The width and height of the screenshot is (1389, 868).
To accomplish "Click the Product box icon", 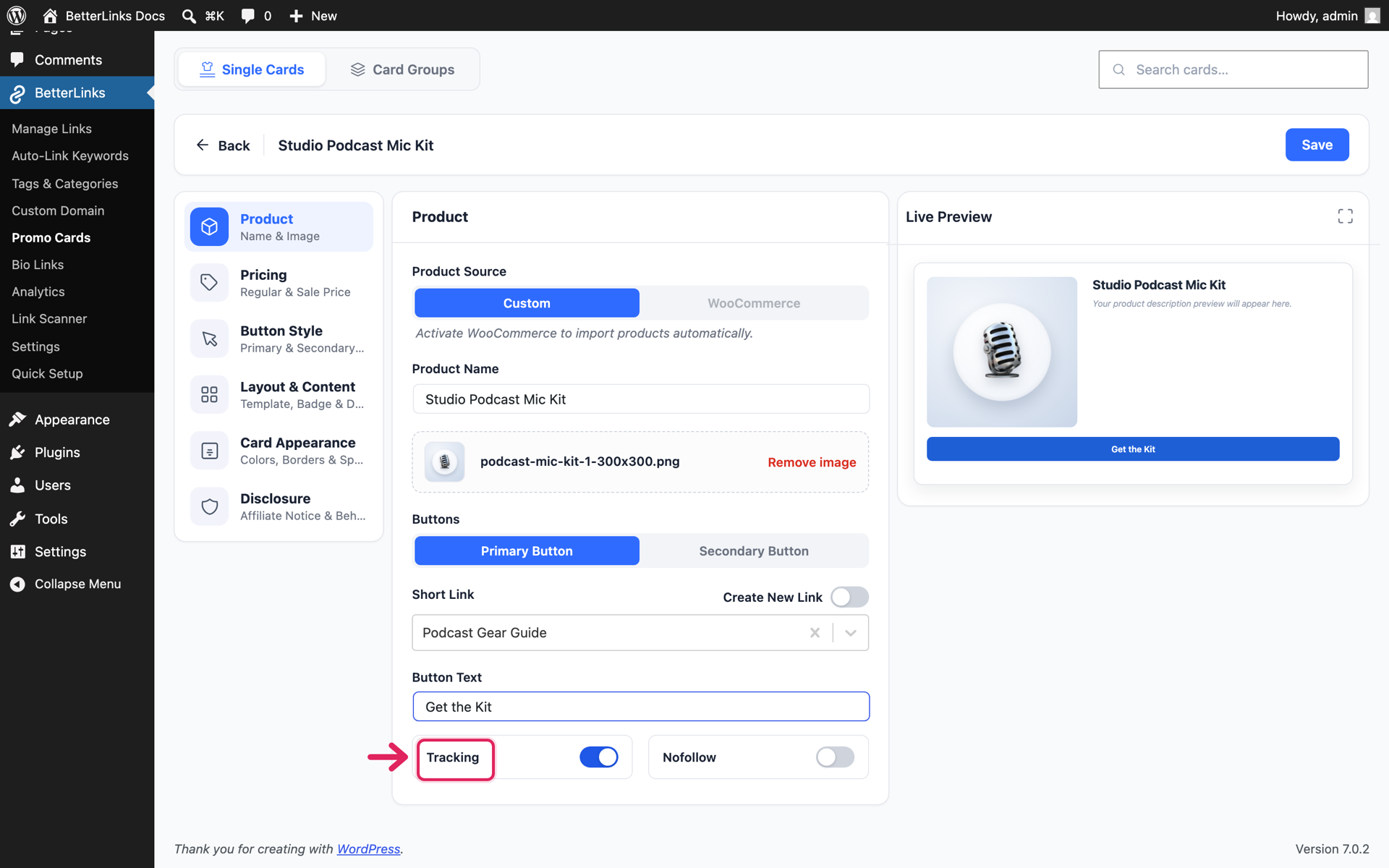I will click(209, 226).
